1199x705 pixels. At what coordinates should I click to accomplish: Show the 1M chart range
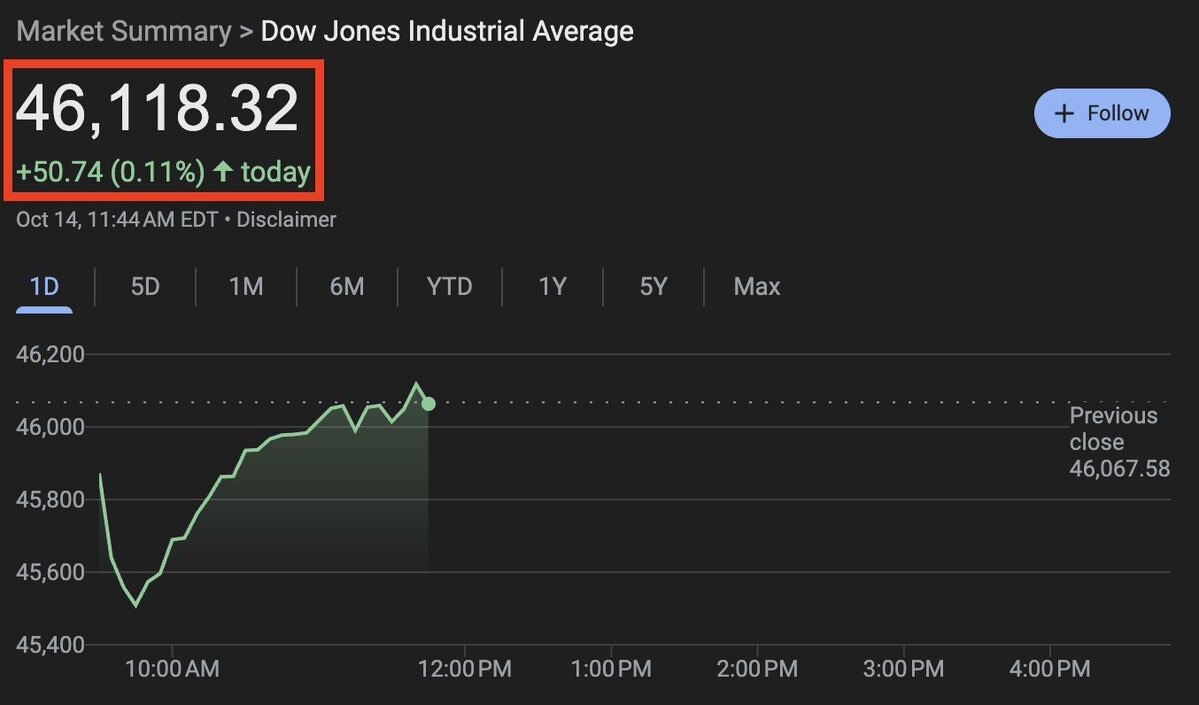pos(246,287)
